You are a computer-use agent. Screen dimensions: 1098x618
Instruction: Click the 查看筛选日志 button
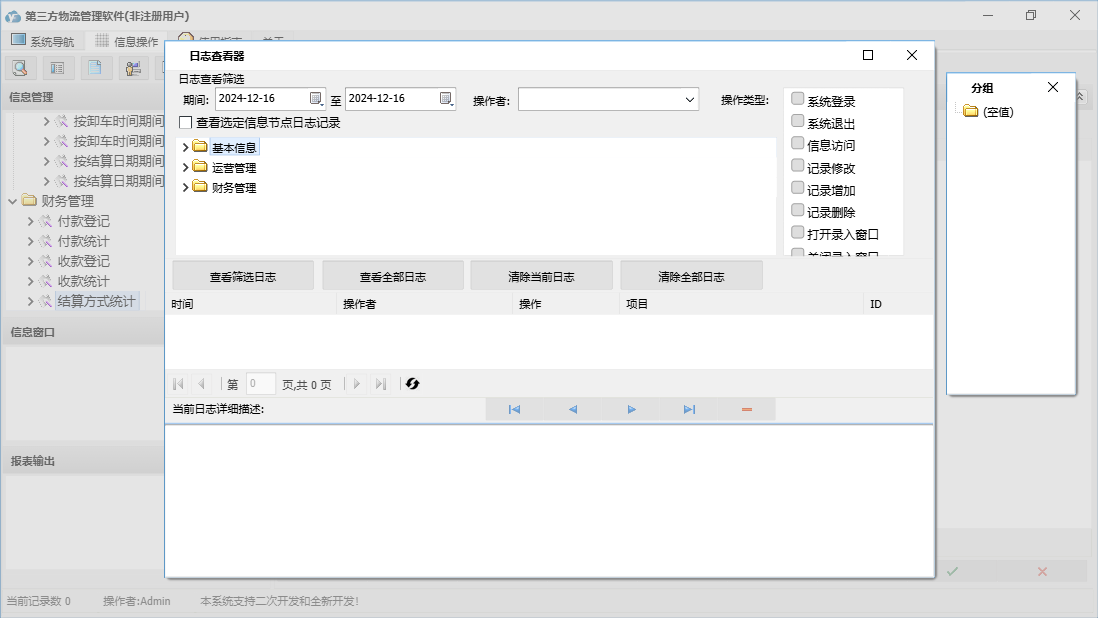point(243,276)
